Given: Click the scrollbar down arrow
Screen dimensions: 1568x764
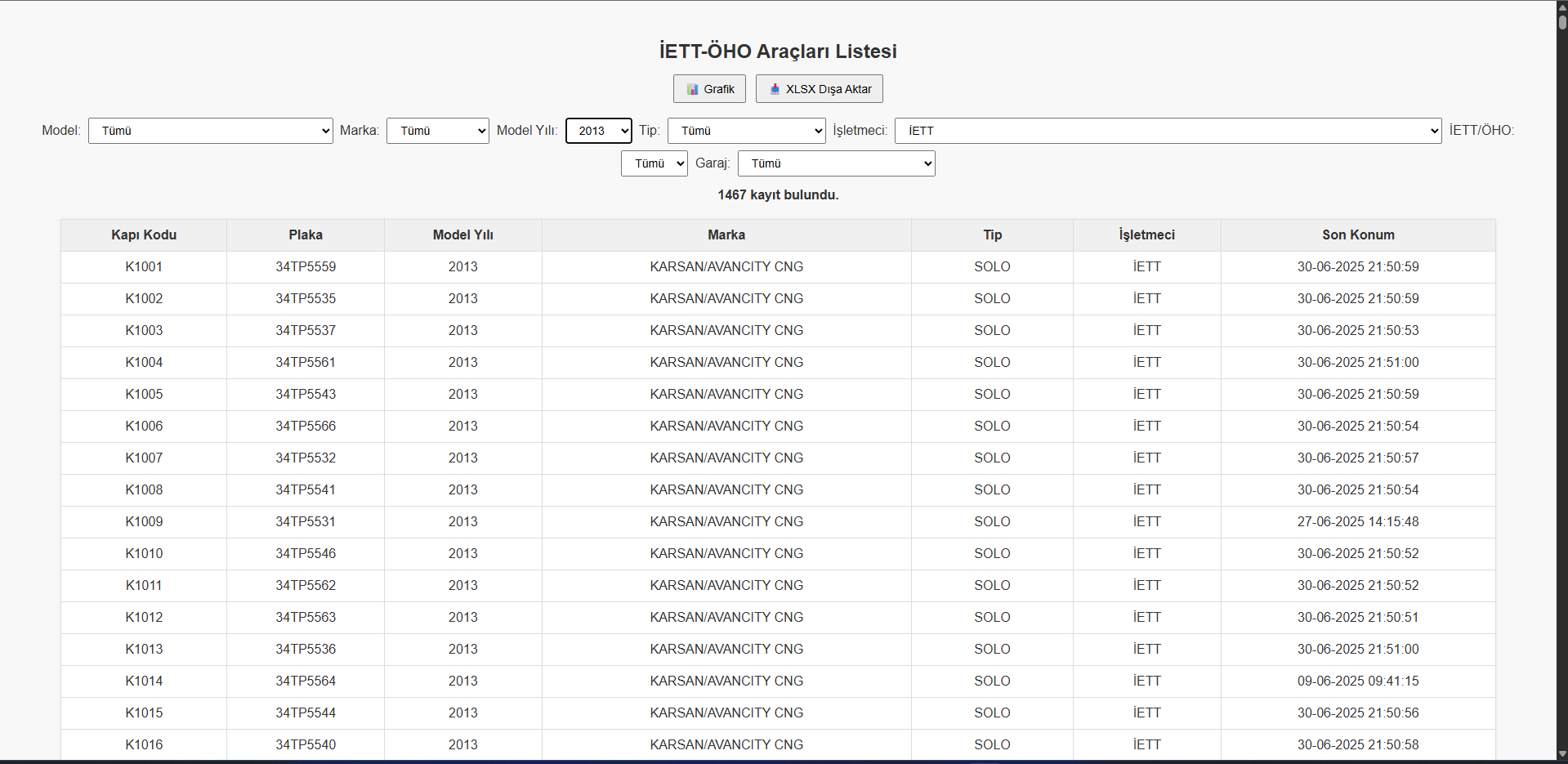Looking at the screenshot, I should point(1561,754).
